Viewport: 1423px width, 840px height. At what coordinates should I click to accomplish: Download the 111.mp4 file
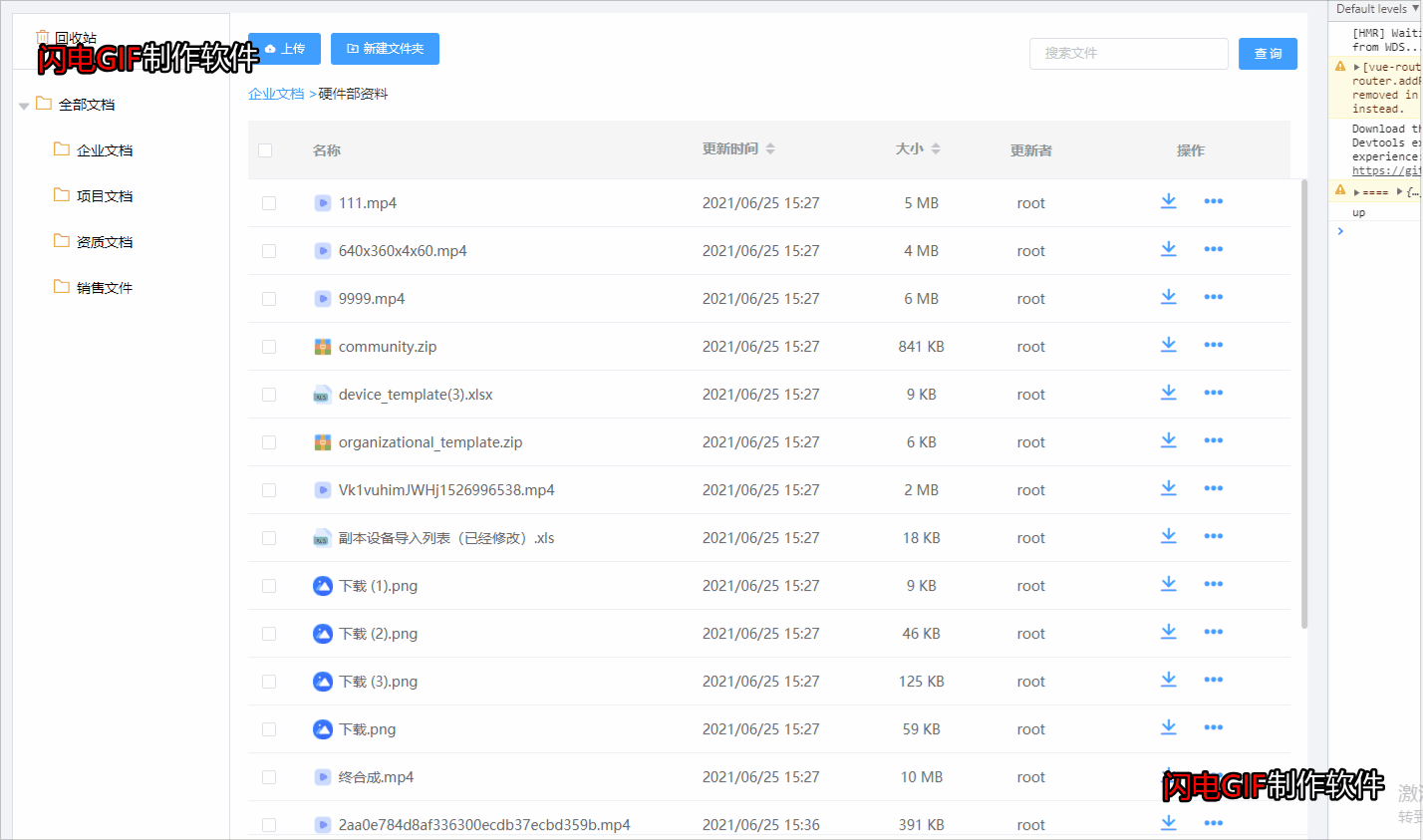[1169, 201]
